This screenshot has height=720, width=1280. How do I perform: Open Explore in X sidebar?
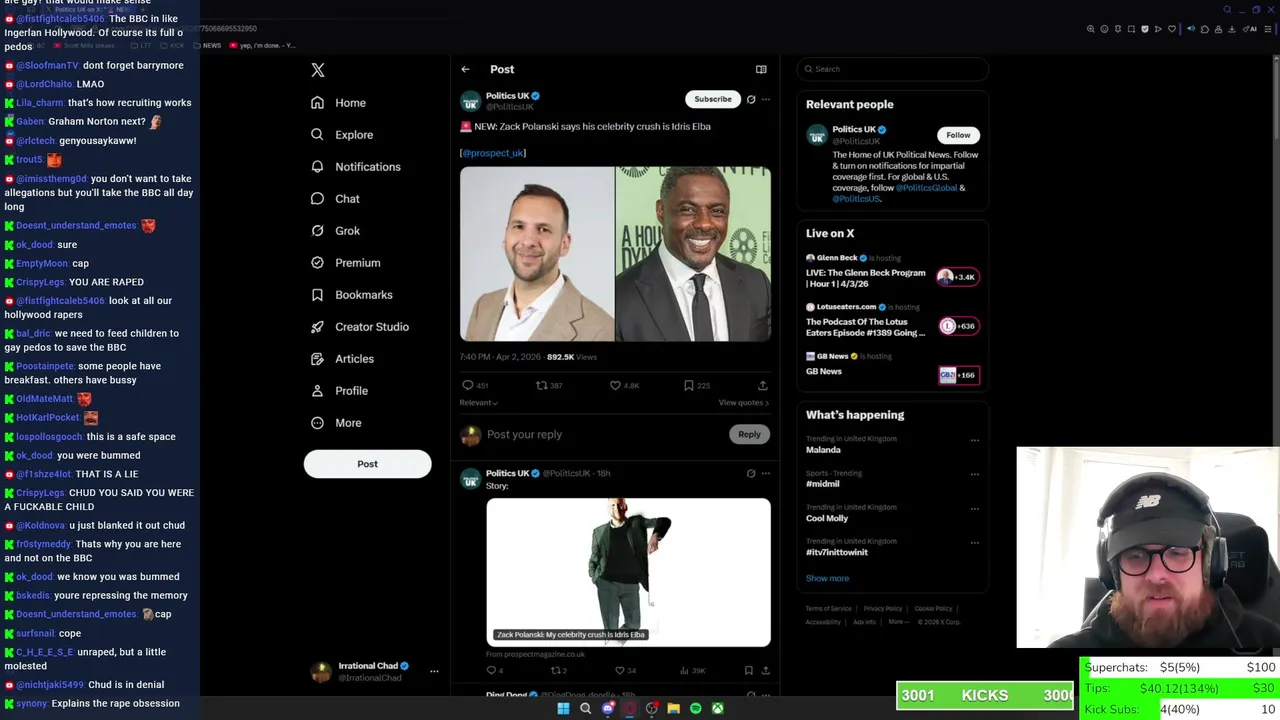coord(341,135)
